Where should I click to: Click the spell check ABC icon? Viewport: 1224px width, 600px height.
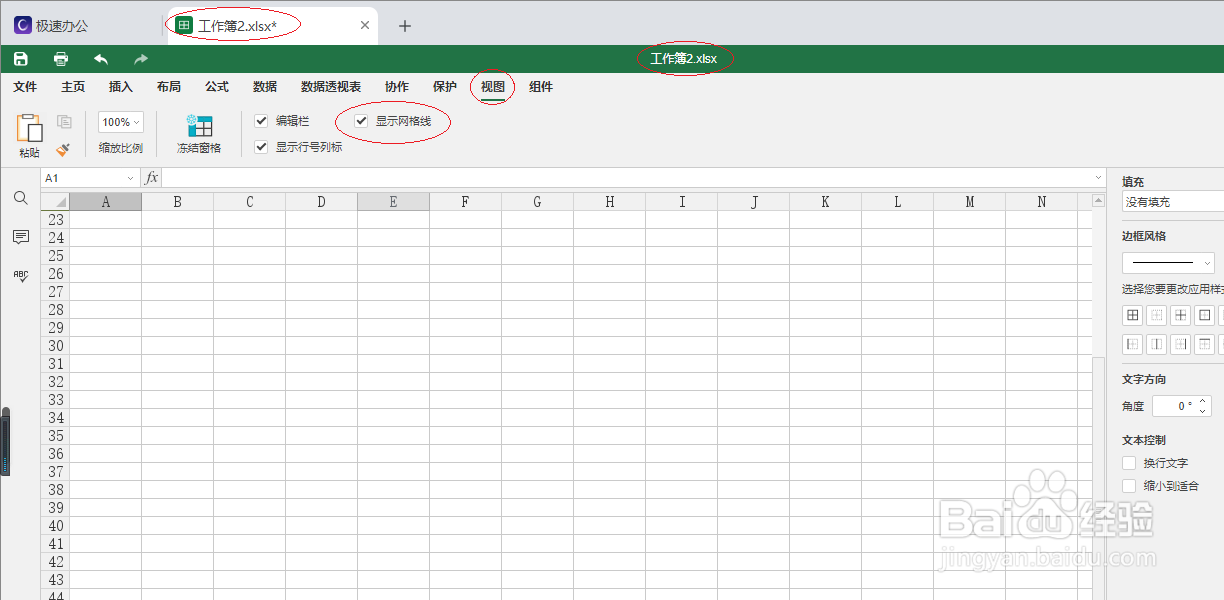coord(20,276)
